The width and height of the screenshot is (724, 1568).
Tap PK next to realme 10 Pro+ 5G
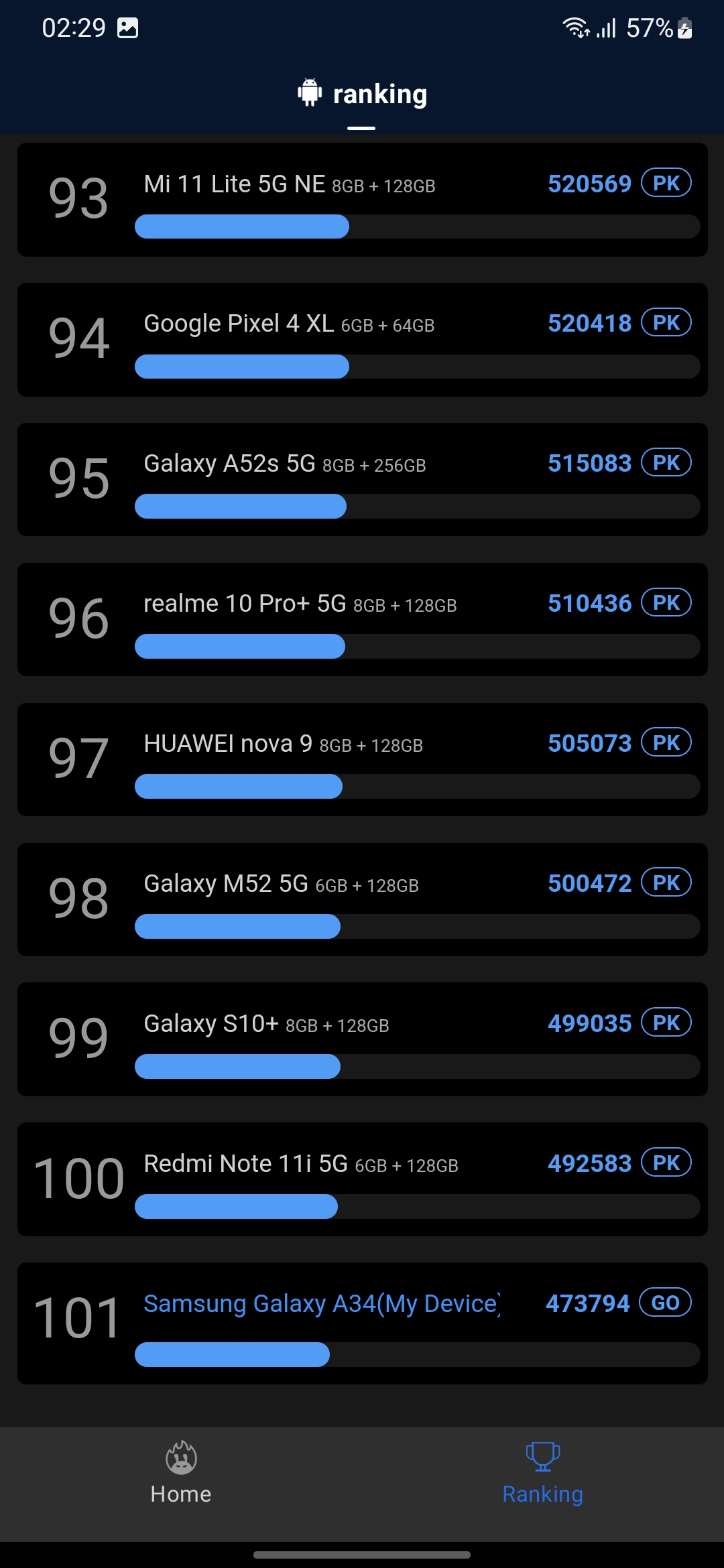(666, 603)
